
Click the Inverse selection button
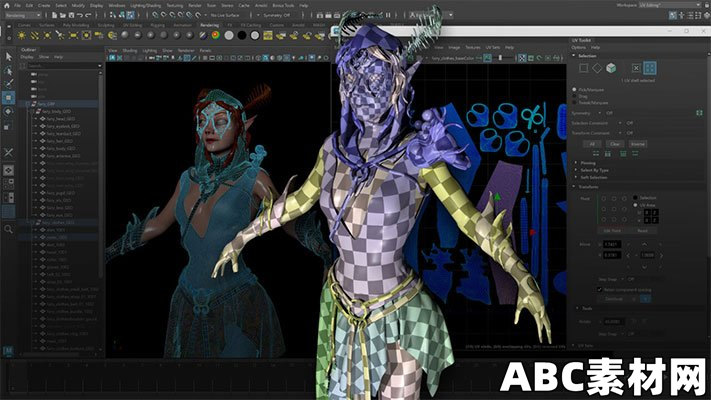tap(638, 144)
